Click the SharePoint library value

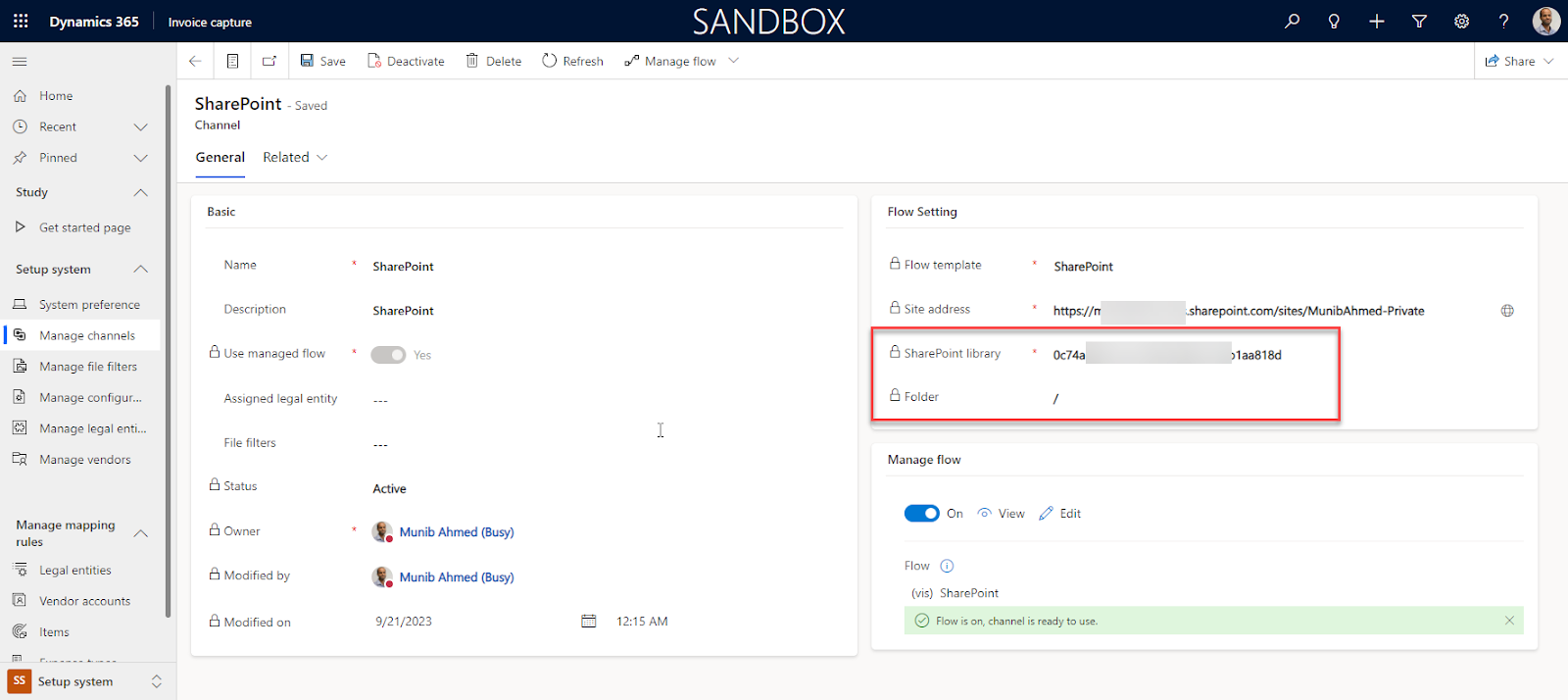tap(1167, 355)
